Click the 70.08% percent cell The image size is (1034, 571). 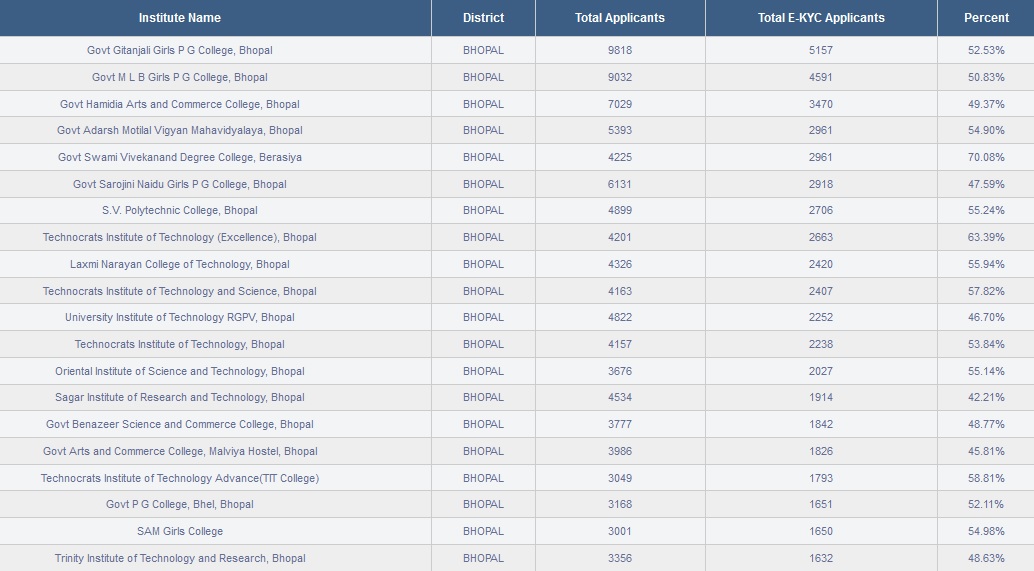(x=986, y=157)
